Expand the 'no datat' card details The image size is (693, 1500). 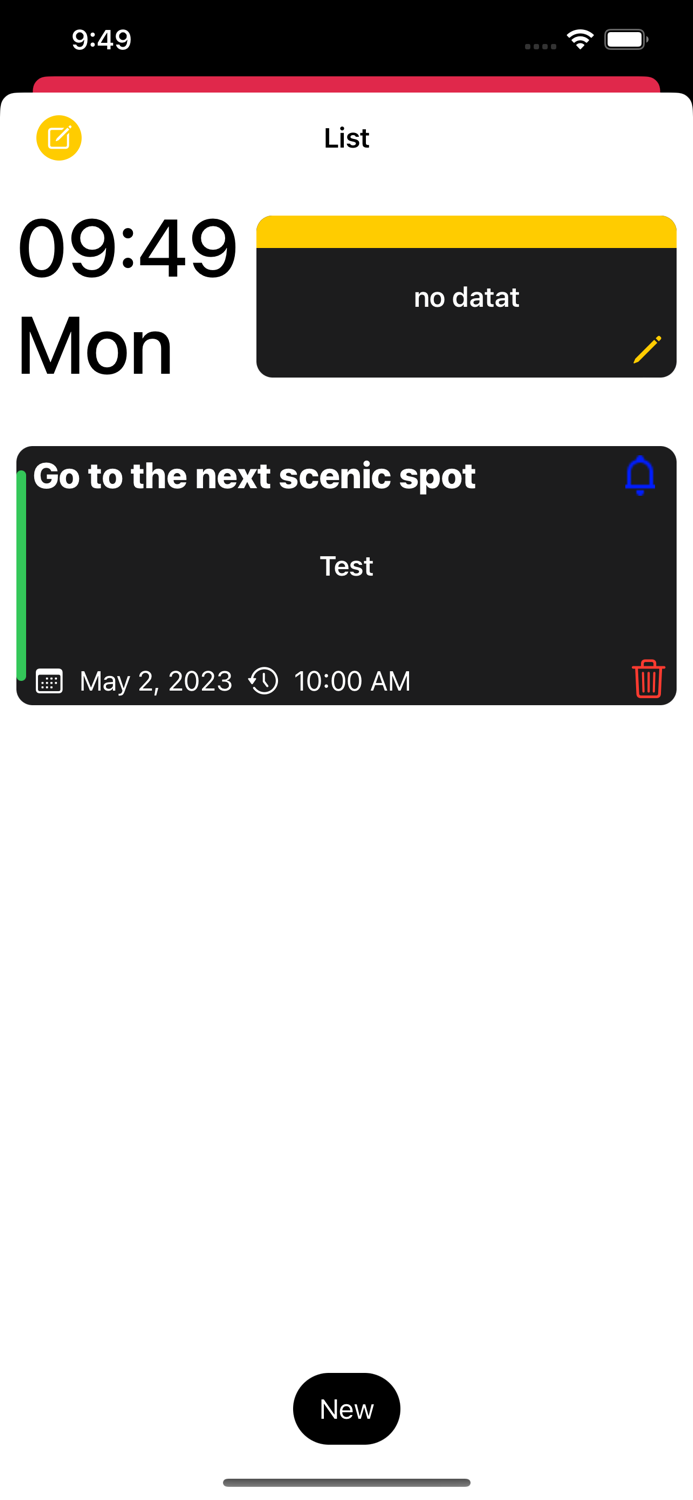click(466, 297)
